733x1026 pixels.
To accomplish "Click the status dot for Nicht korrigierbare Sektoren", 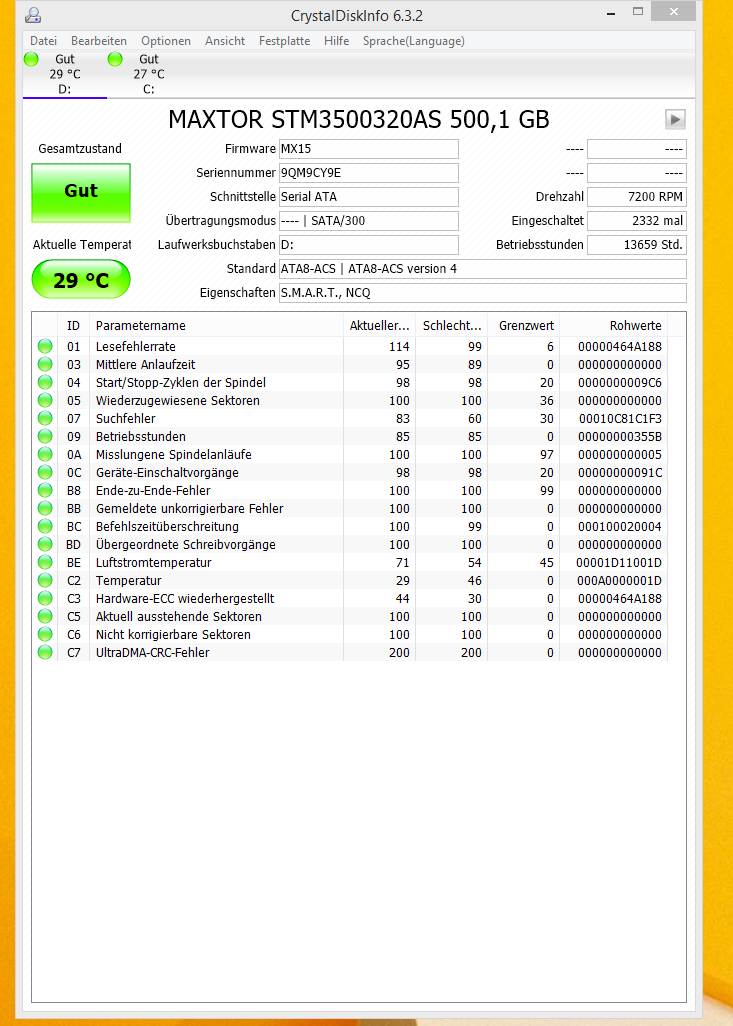I will [45, 634].
